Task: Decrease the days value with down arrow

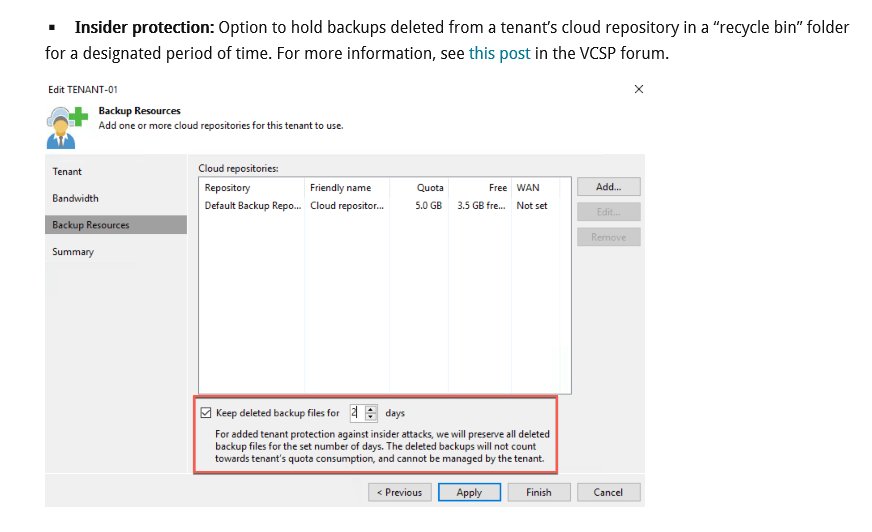Action: pos(371,416)
